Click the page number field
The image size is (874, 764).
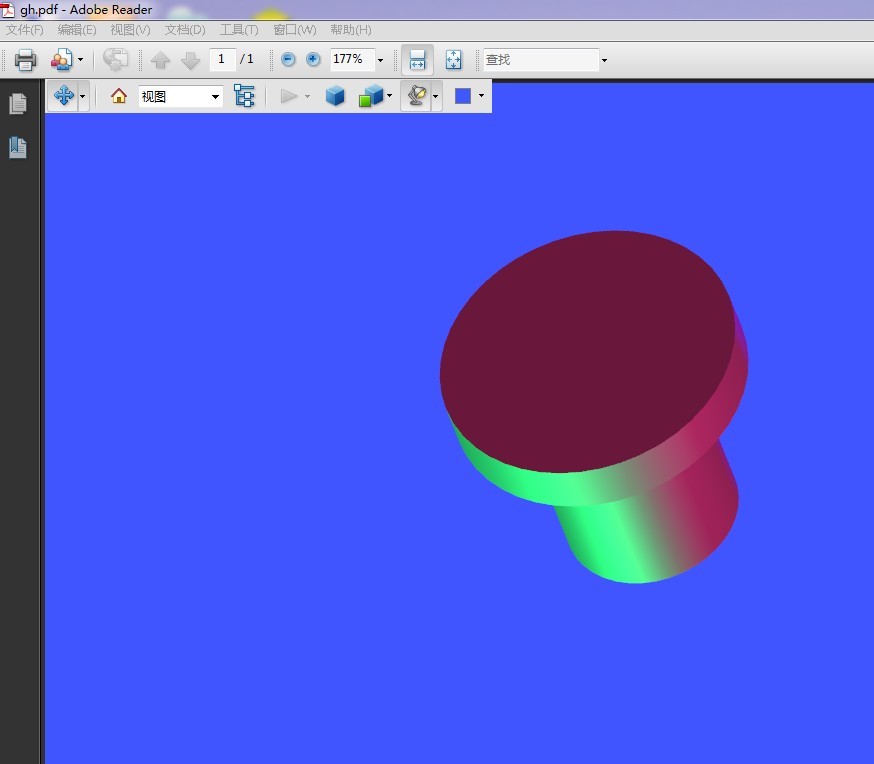click(x=222, y=59)
